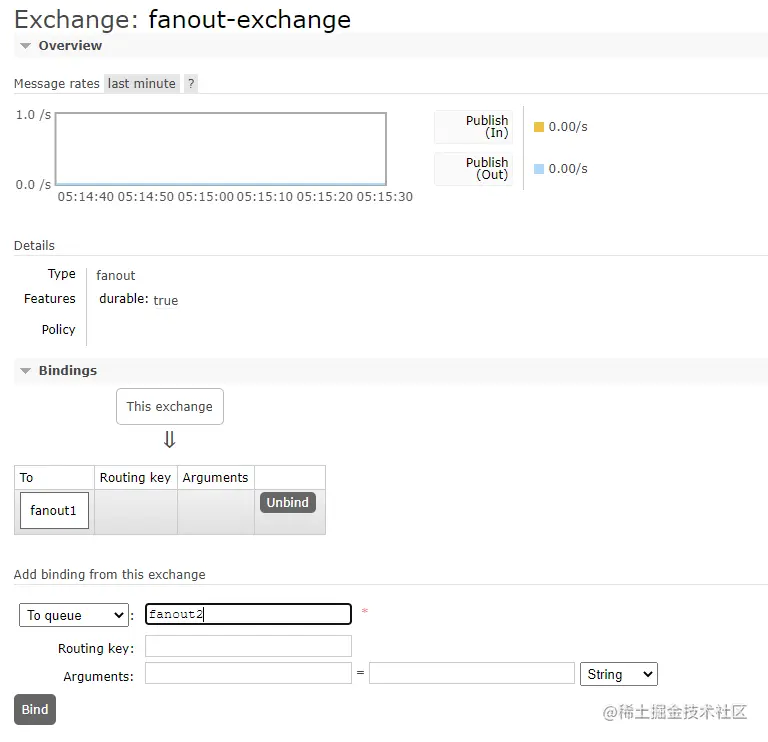
Task: Open the 'To queue' destination dropdown
Action: 74,615
